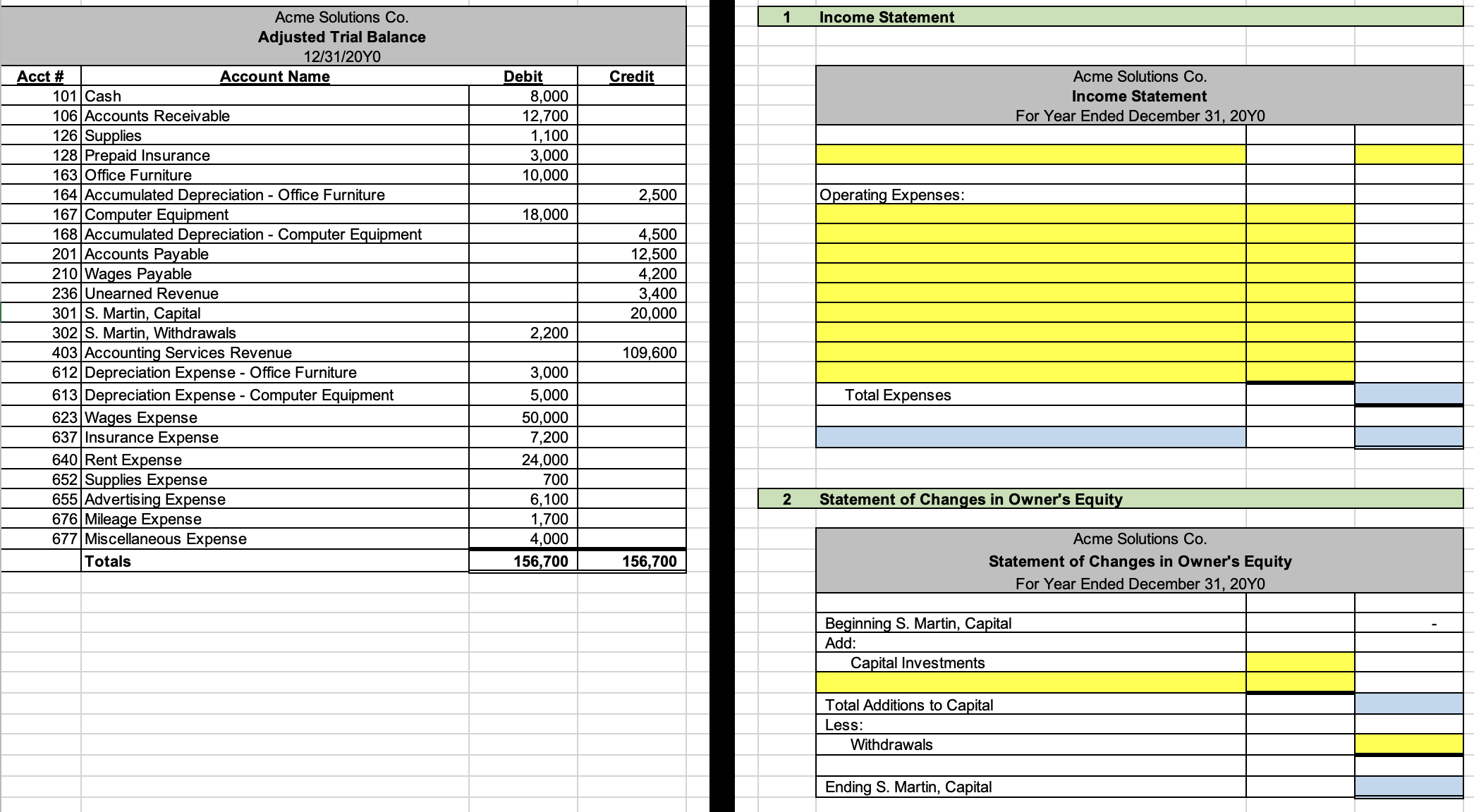Click account number 677 cell
Image resolution: width=1474 pixels, height=812 pixels.
pyautogui.click(x=40, y=539)
